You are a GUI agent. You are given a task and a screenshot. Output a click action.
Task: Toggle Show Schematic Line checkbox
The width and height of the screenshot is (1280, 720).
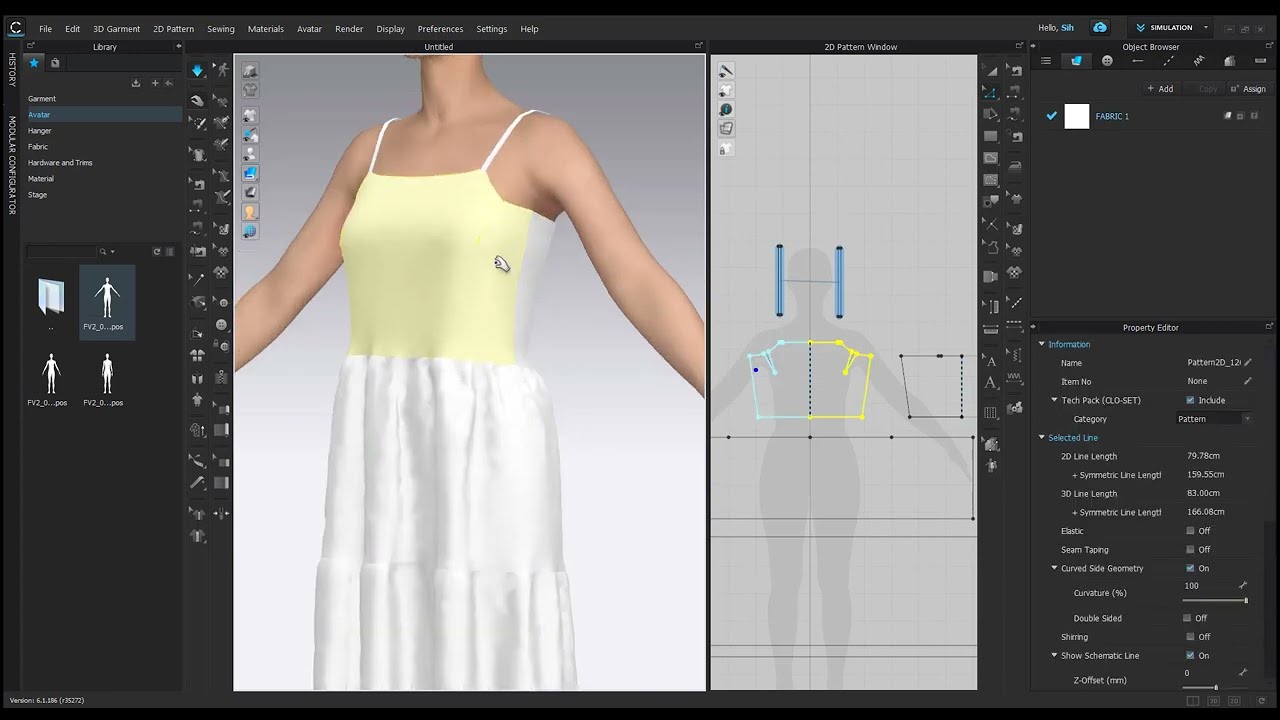click(1190, 656)
